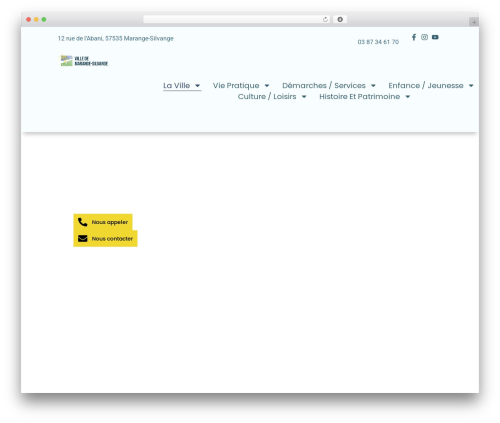Viewport: 500px width, 423px height.
Task: Click the phone number 03 87 34 61 70
Action: (x=378, y=42)
